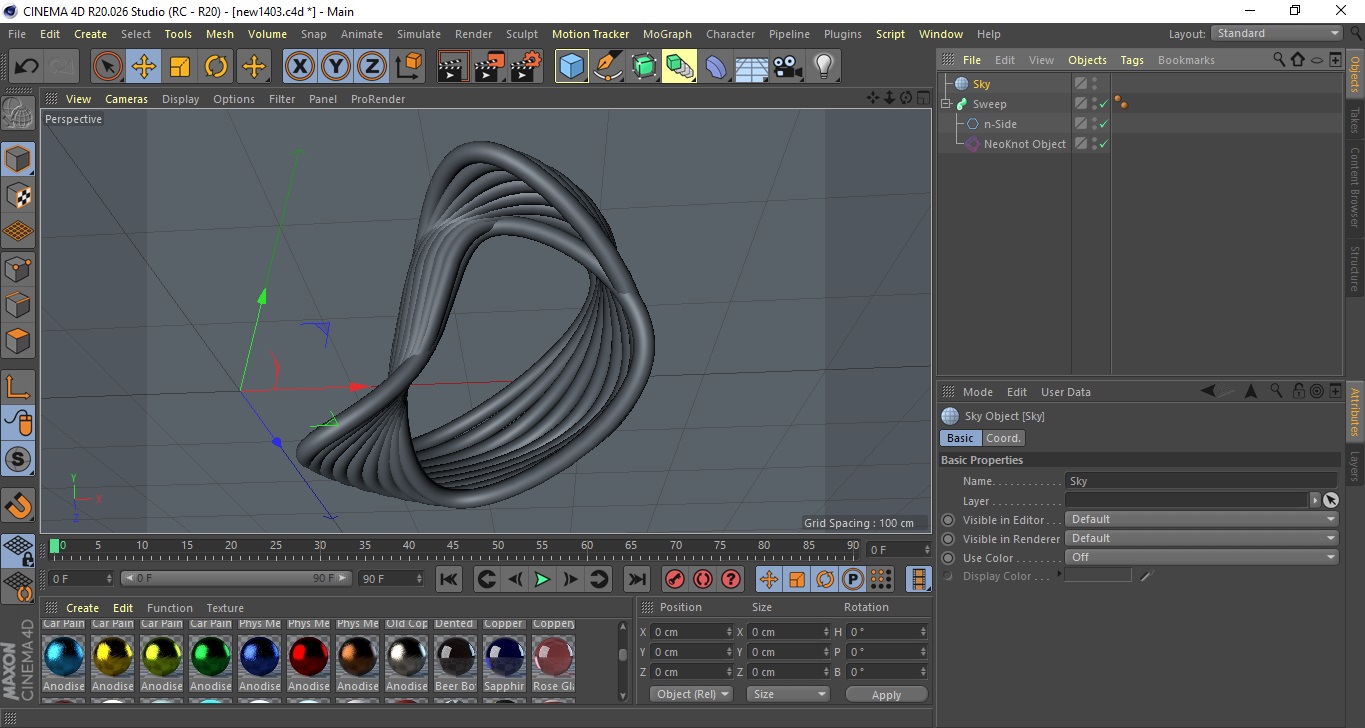The height and width of the screenshot is (728, 1365).
Task: Click the Name input field for Sky
Action: 1200,481
